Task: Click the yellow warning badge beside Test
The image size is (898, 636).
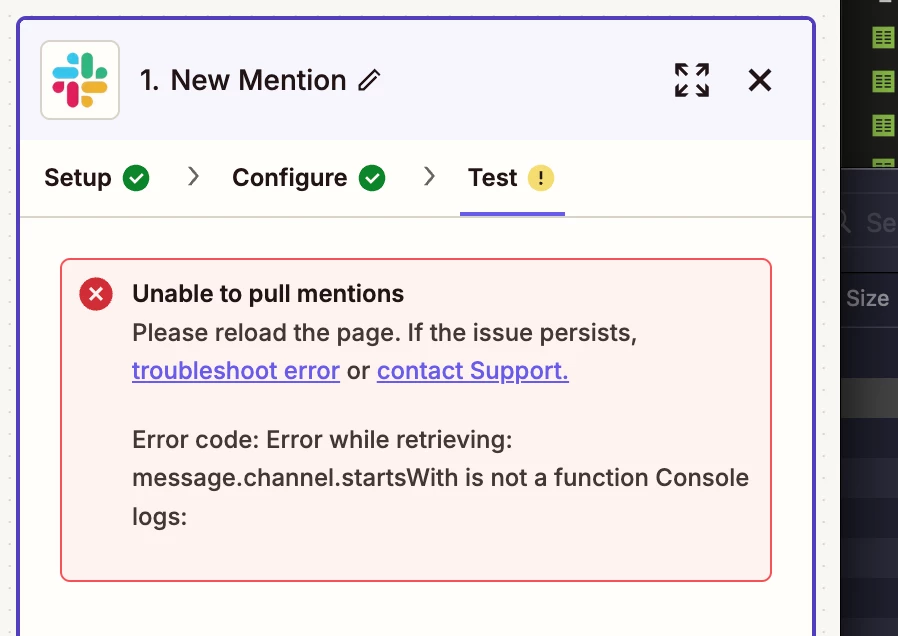Action: 541,177
